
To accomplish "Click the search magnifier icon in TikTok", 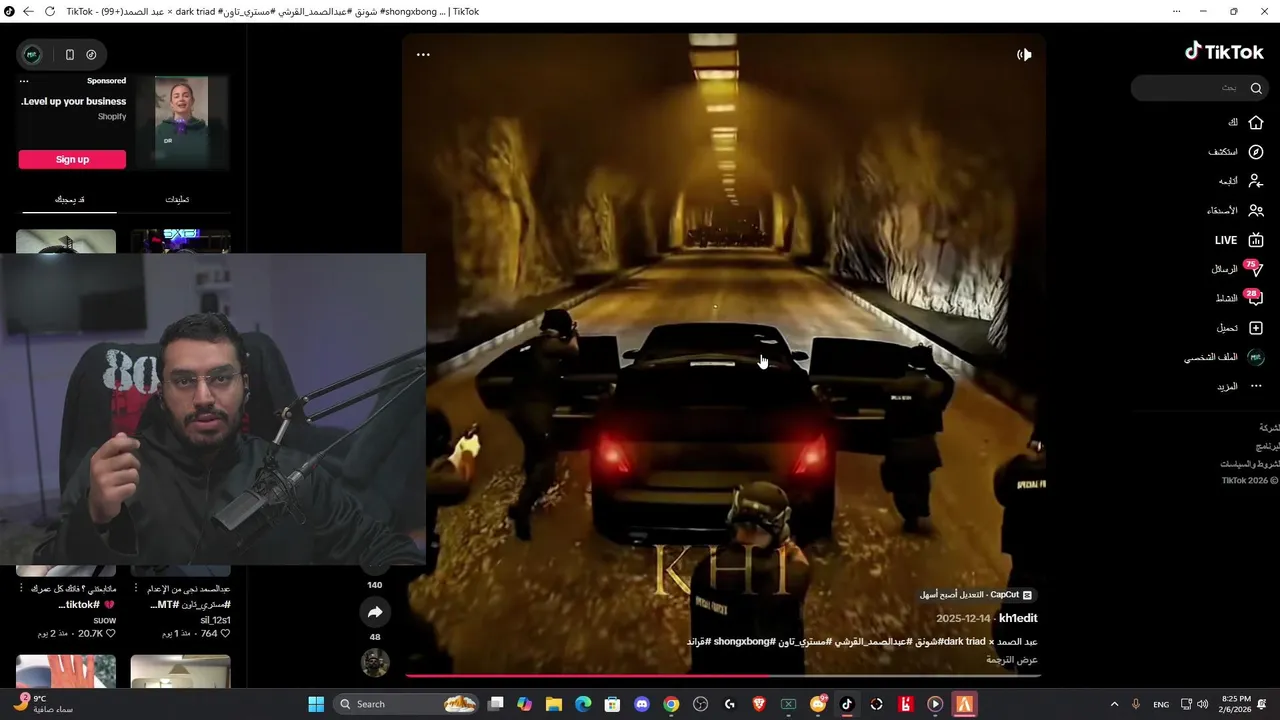I will (1256, 88).
